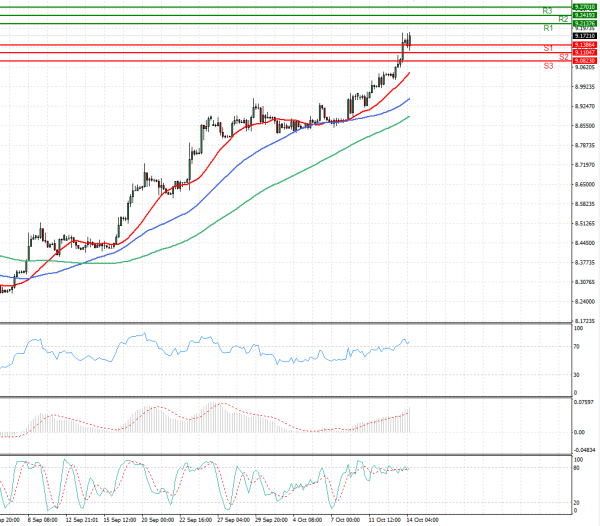Click the 22 Sep 16:00 time label
The image size is (600, 526).
click(x=196, y=520)
